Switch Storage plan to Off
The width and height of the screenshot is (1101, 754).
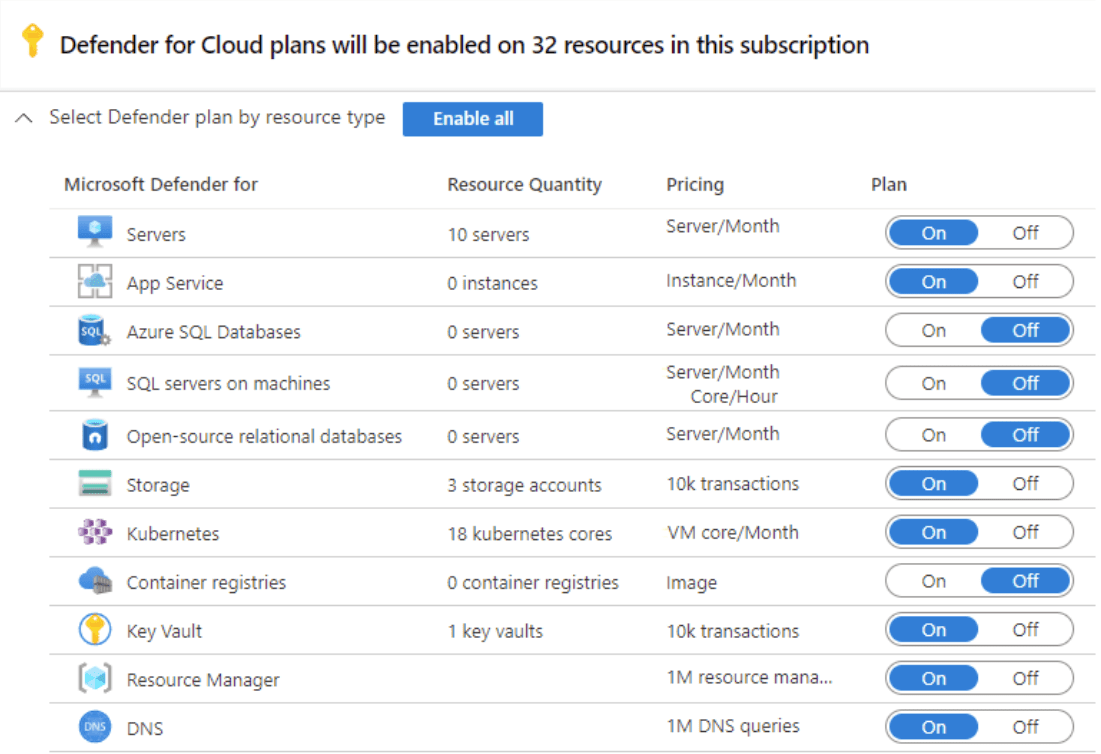(1025, 484)
